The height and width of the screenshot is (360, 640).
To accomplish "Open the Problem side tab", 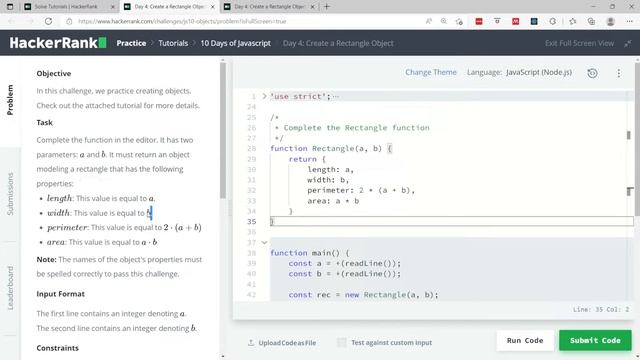I will pyautogui.click(x=10, y=100).
